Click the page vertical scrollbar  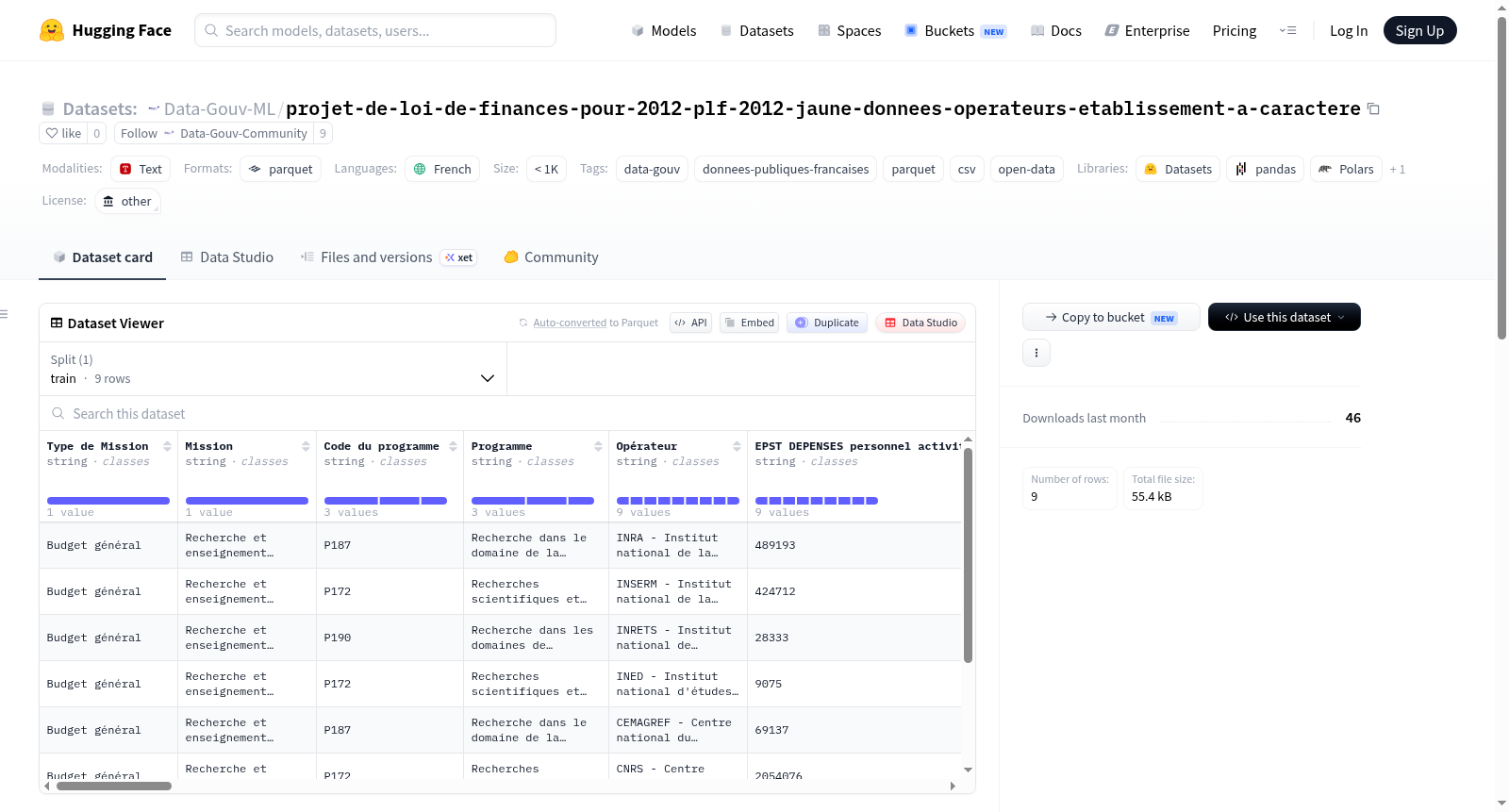pyautogui.click(x=1501, y=177)
